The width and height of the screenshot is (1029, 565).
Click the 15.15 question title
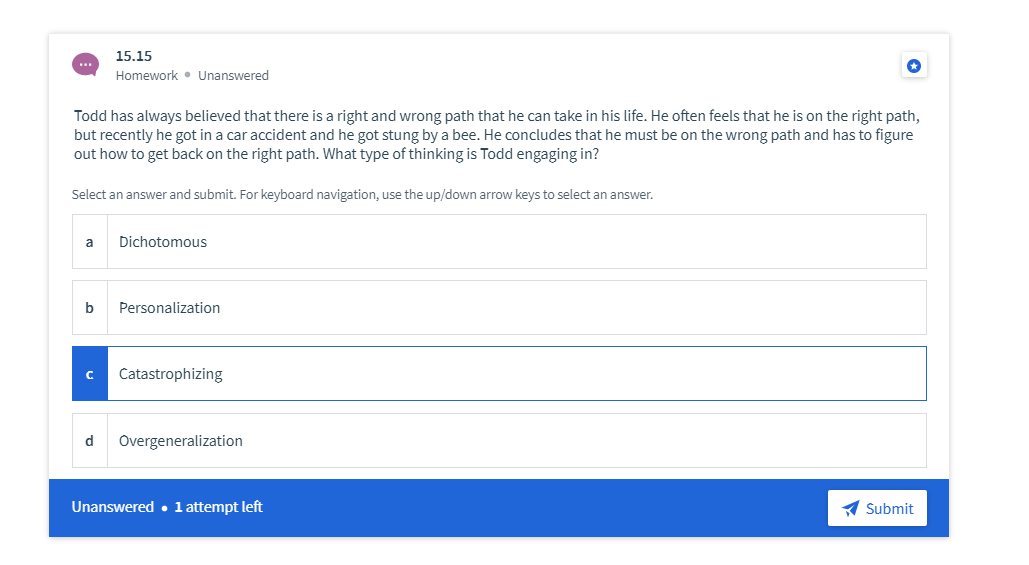pos(134,56)
